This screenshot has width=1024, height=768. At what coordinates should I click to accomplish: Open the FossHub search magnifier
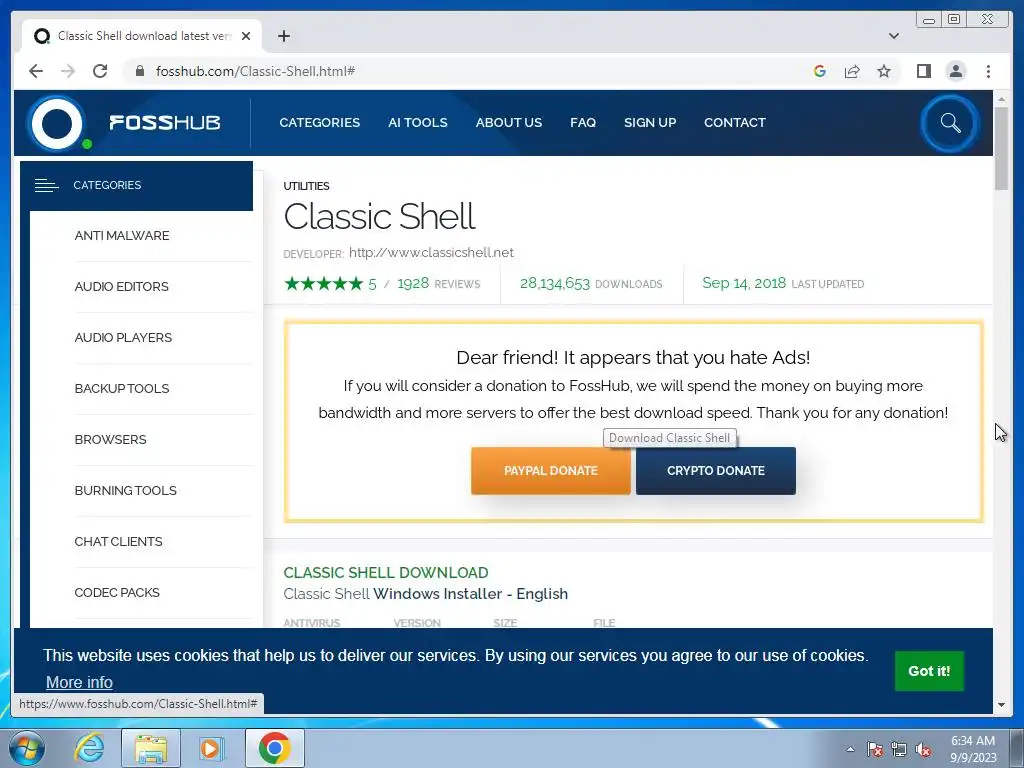(950, 123)
